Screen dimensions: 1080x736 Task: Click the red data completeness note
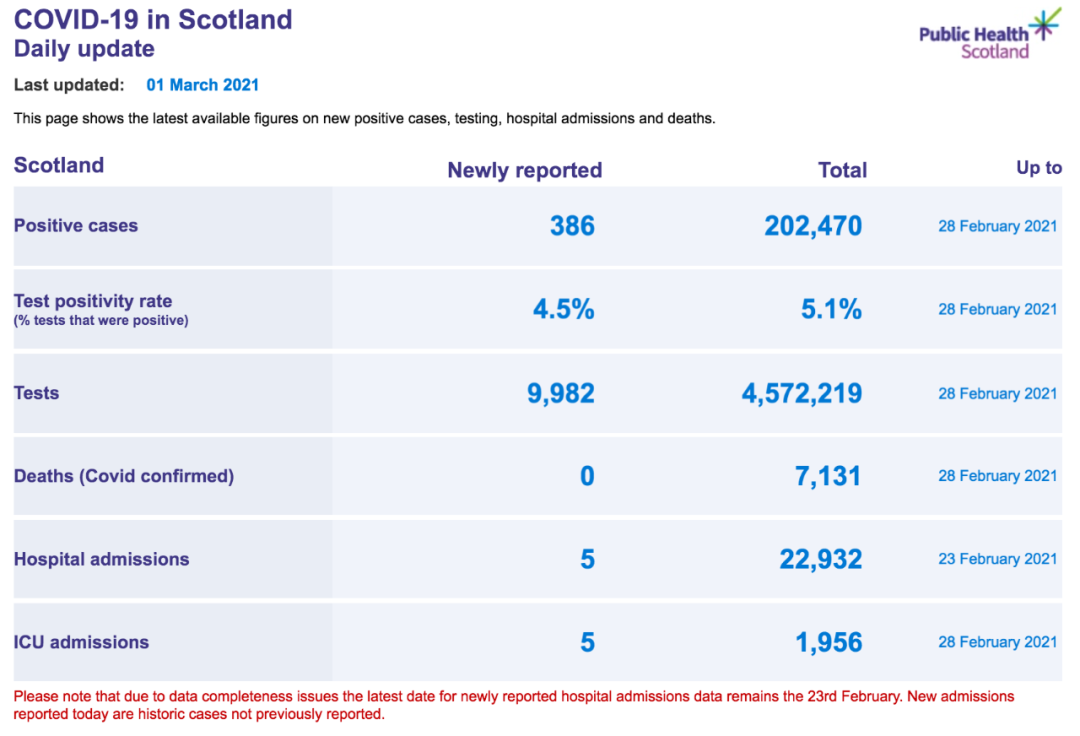click(514, 705)
